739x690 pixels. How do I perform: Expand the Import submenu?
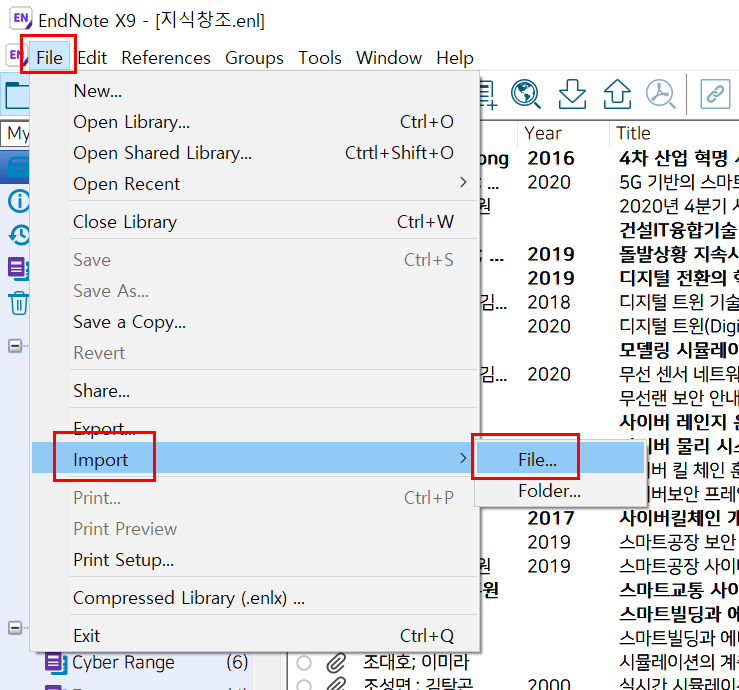255,458
